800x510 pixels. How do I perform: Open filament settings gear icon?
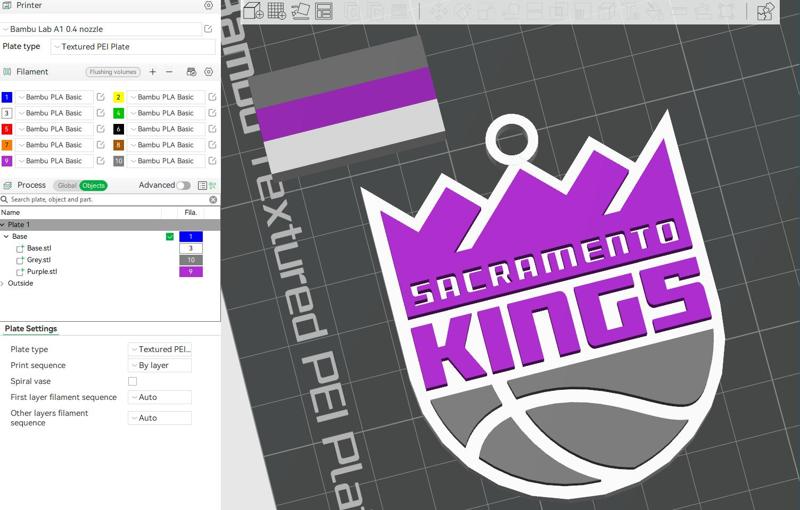(208, 72)
